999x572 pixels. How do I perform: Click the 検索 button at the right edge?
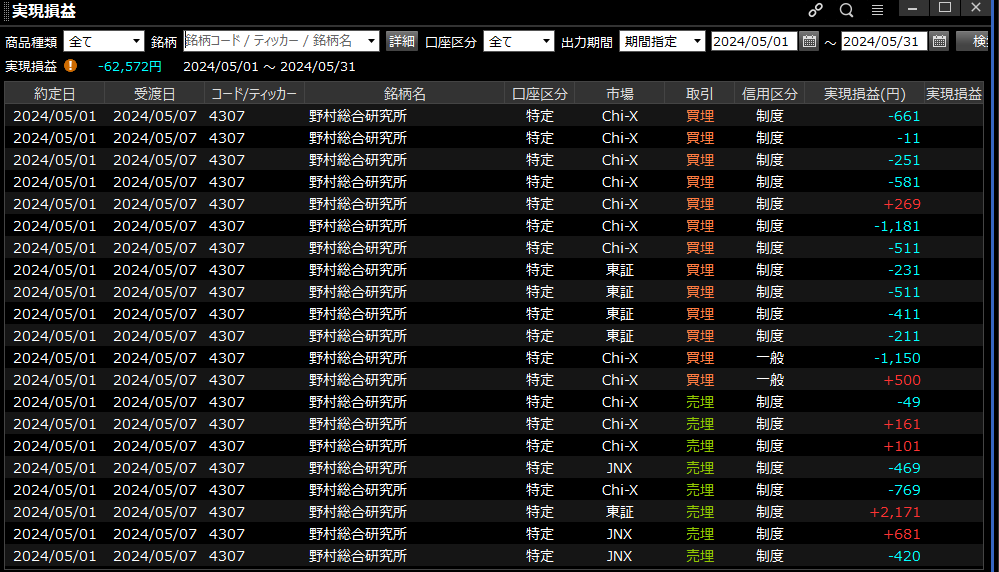tap(974, 41)
